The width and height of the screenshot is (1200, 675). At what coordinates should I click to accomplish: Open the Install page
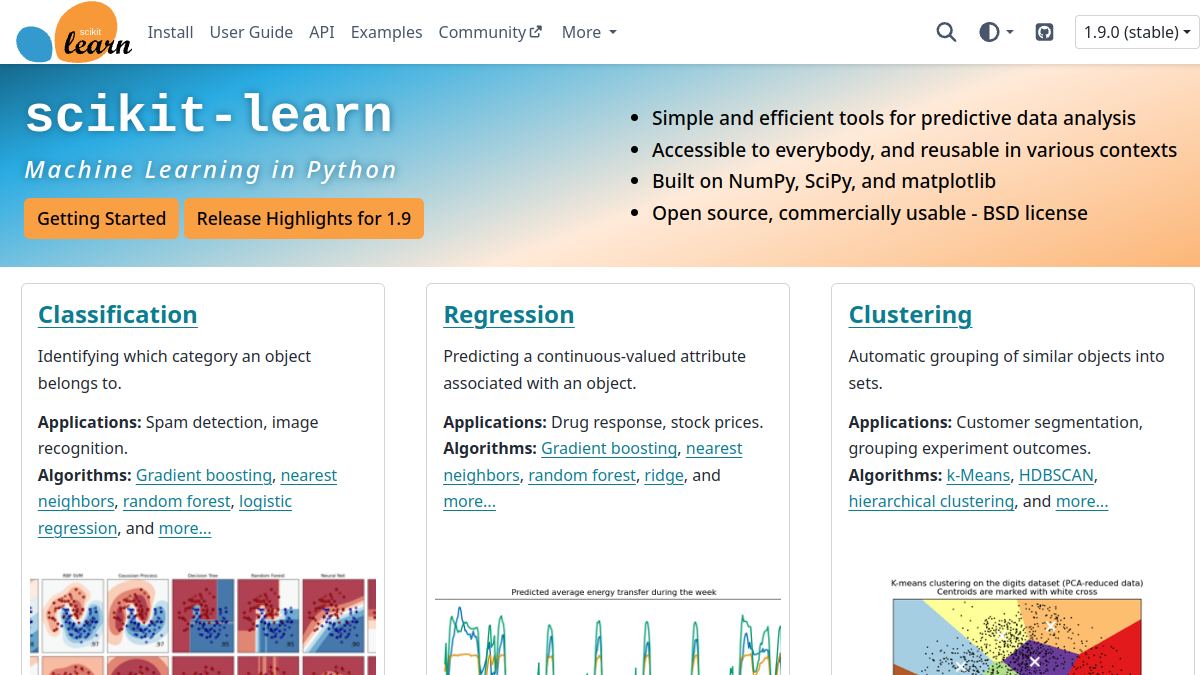tap(170, 32)
